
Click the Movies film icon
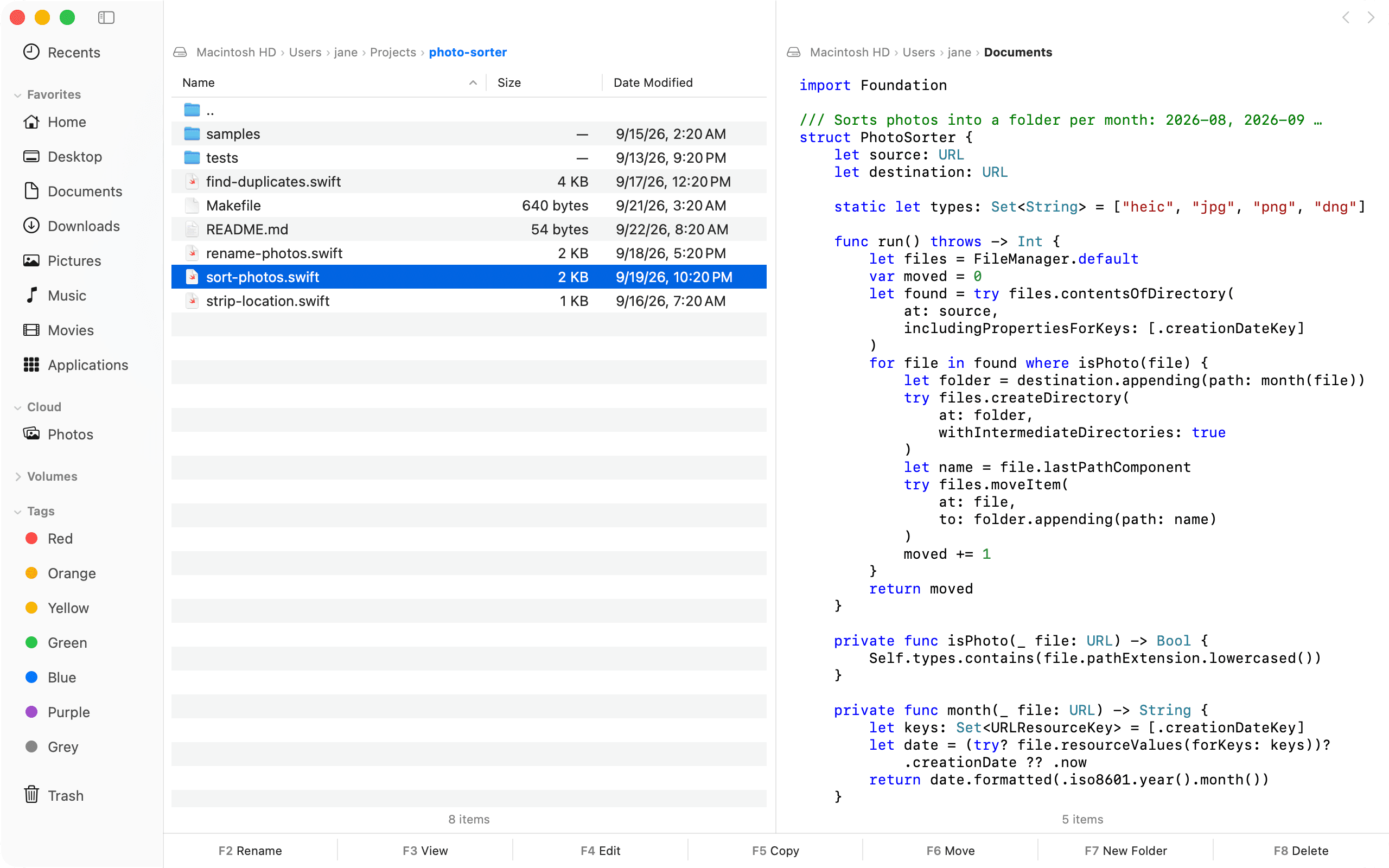31,330
